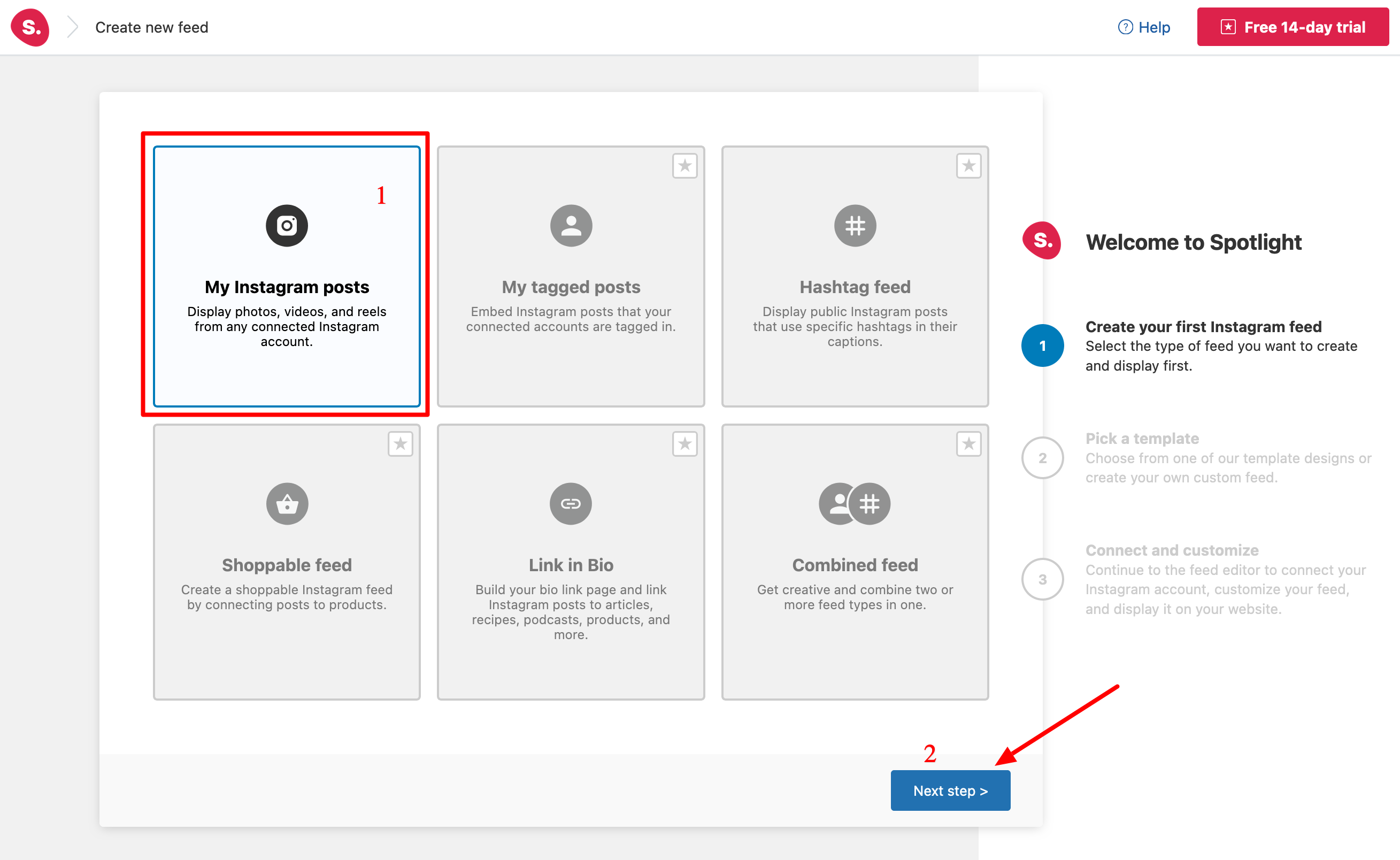Open the Help question mark icon
Image resolution: width=1400 pixels, height=860 pixels.
pyautogui.click(x=1125, y=27)
